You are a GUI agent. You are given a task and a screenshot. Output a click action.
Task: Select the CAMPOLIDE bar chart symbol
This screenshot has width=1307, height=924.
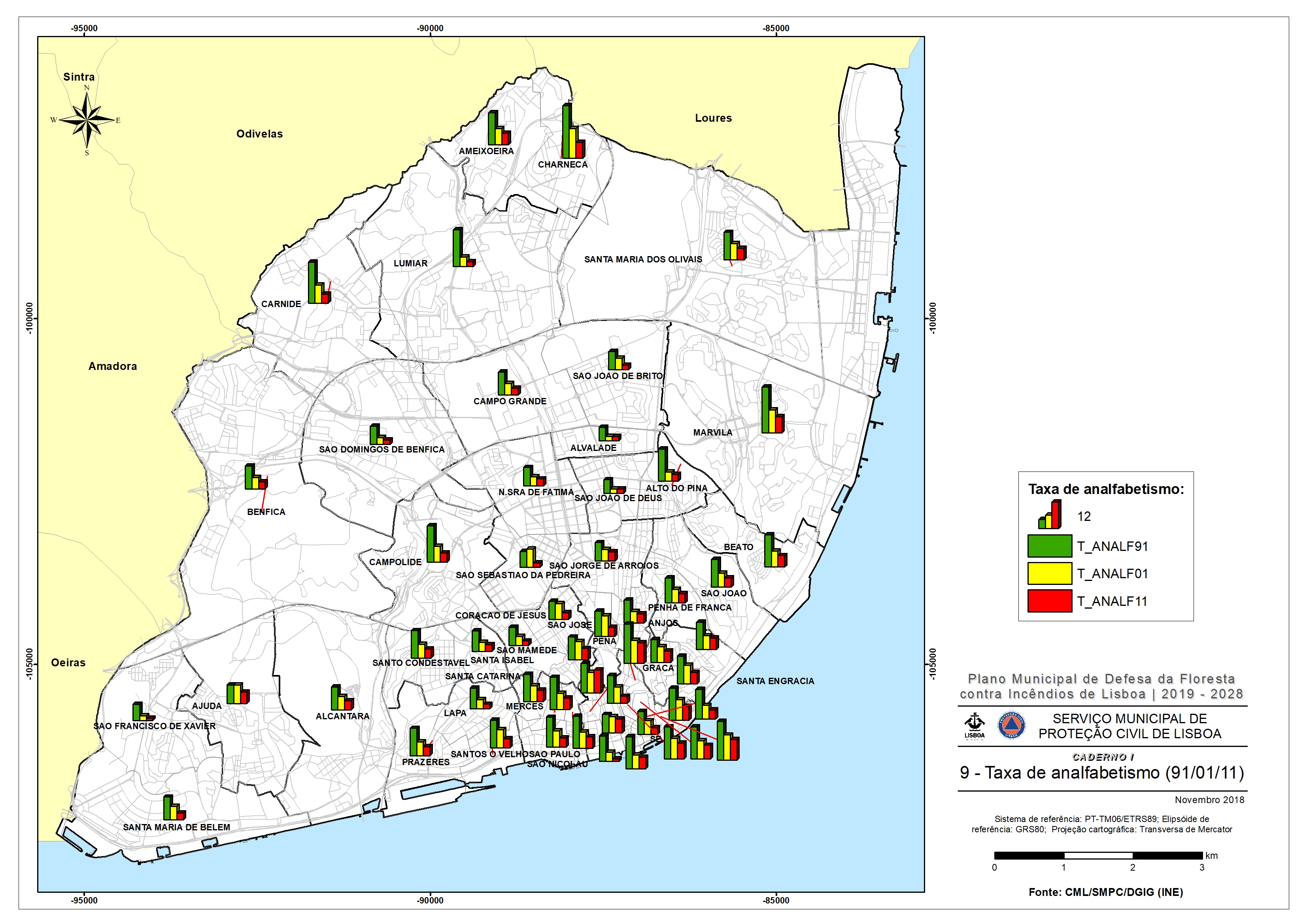click(x=438, y=543)
